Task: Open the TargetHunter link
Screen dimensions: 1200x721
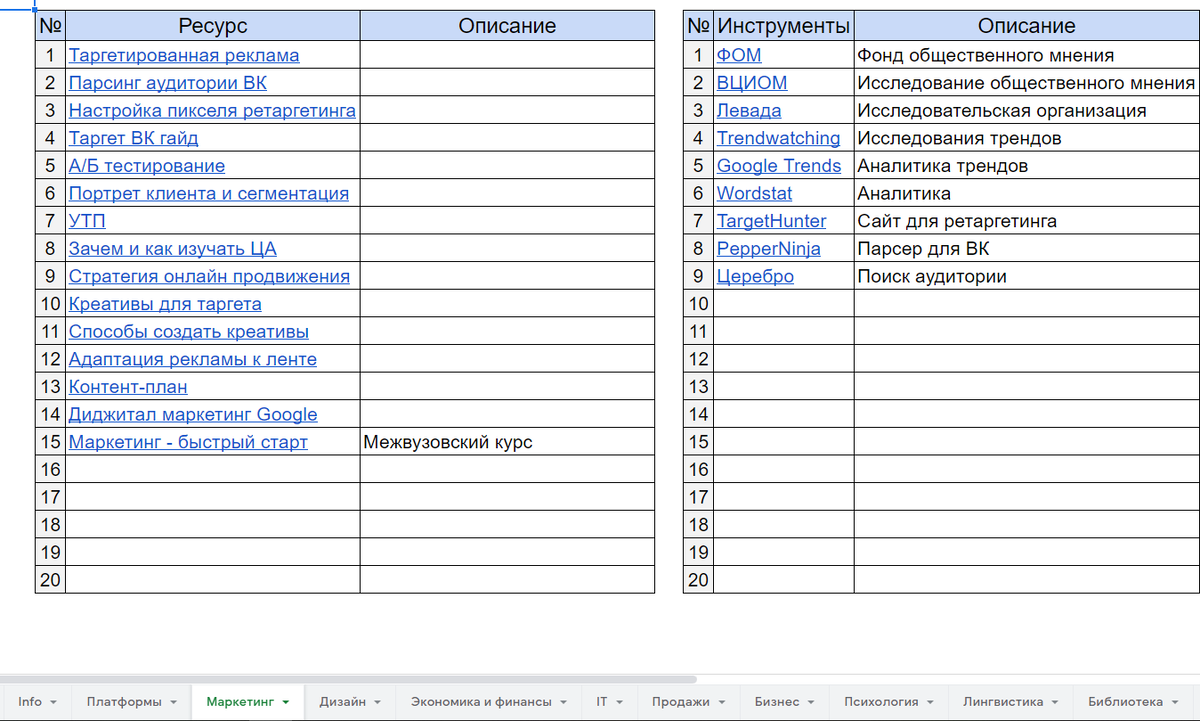Action: [x=772, y=221]
